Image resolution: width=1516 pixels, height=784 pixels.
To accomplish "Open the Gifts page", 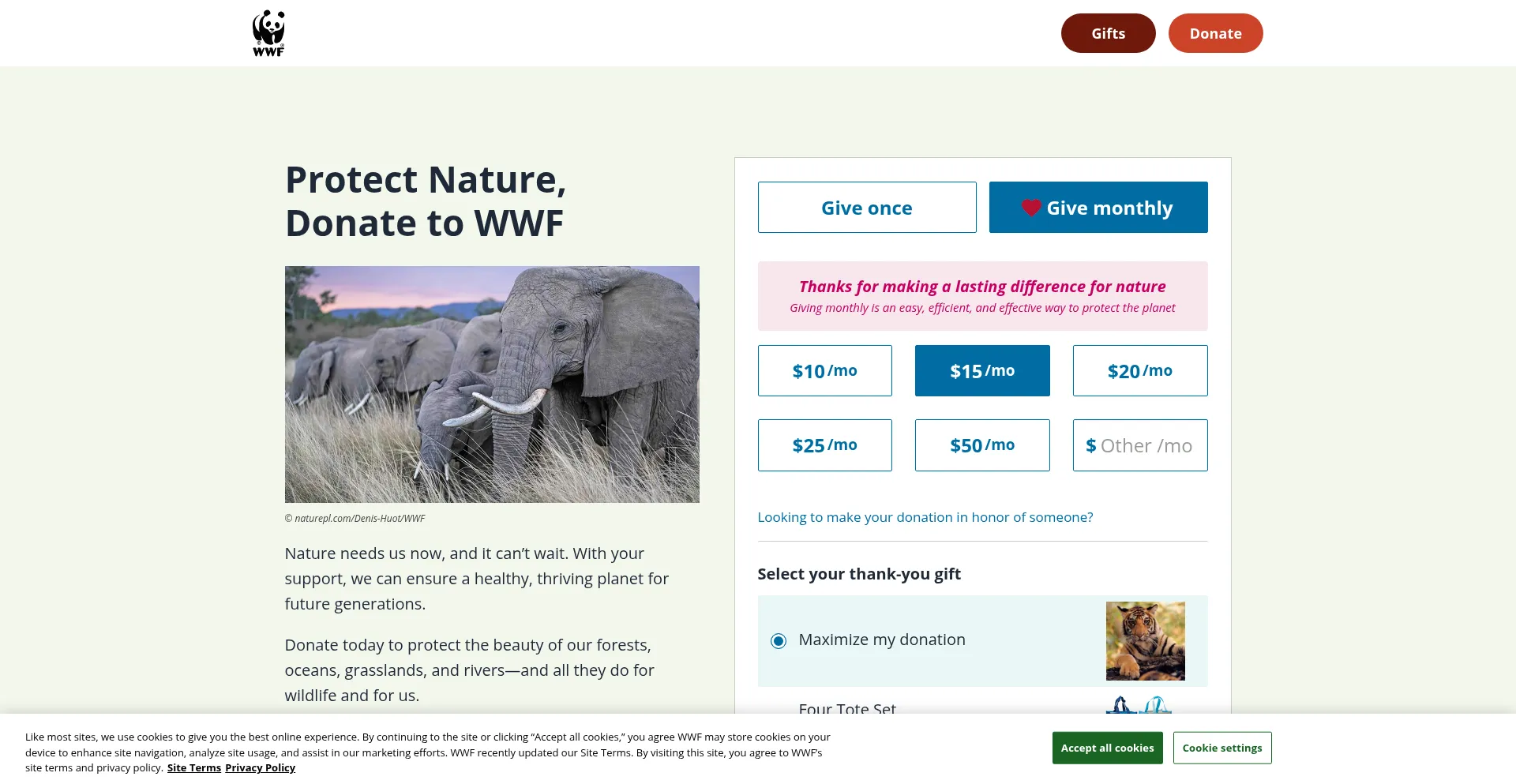I will [x=1108, y=33].
